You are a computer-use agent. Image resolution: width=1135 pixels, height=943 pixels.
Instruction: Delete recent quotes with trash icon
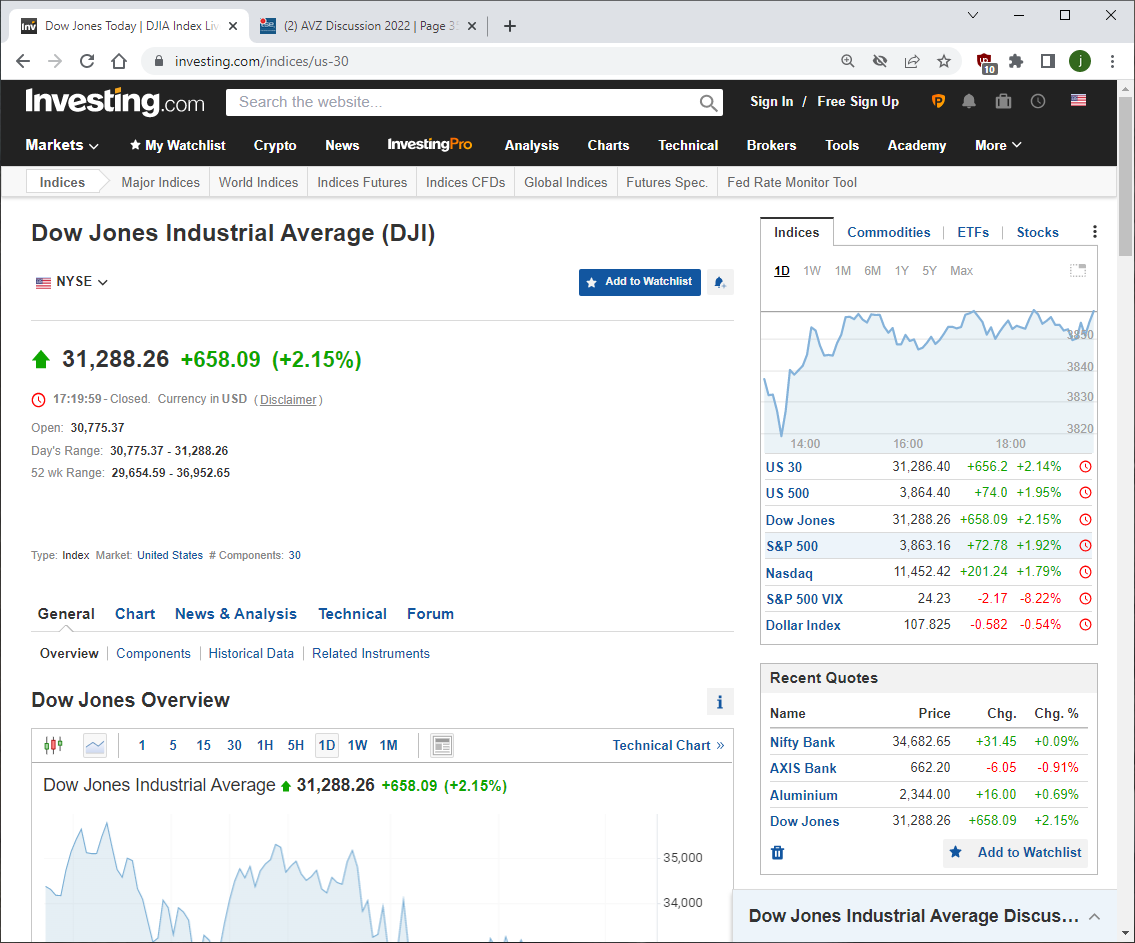click(777, 853)
